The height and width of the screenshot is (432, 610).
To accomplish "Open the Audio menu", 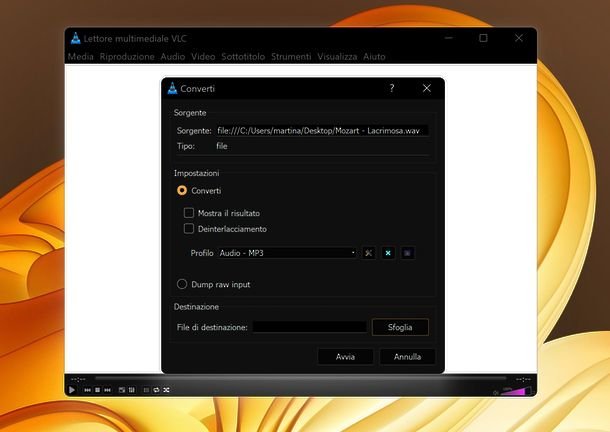I will (173, 57).
